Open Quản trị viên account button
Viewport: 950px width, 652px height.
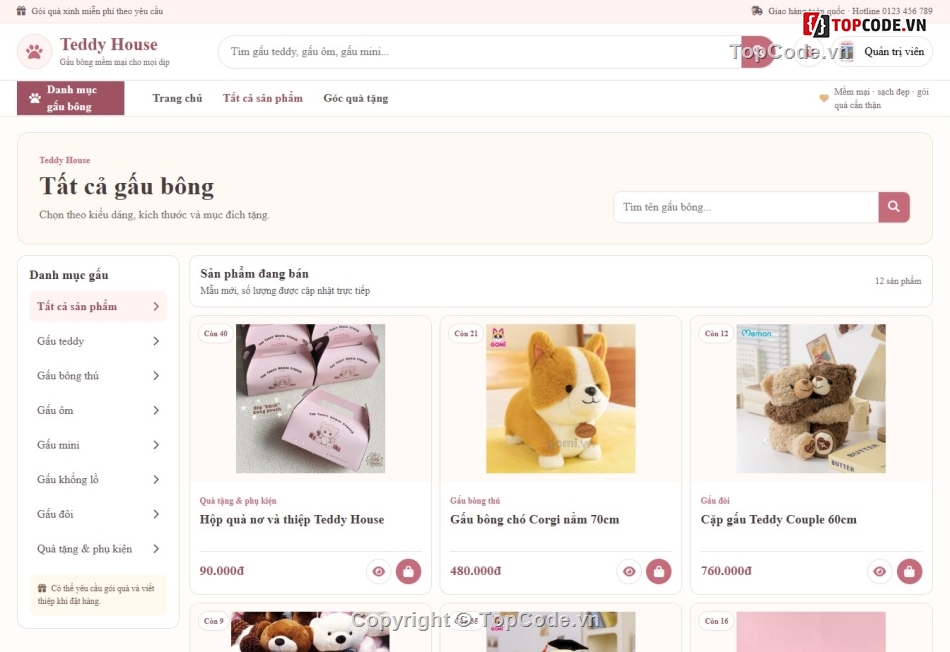coord(882,52)
